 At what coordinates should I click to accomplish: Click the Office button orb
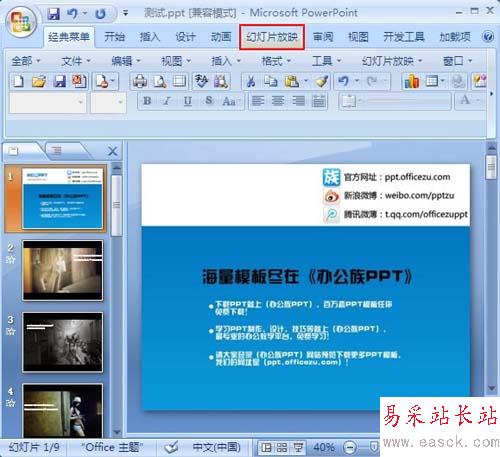point(22,21)
